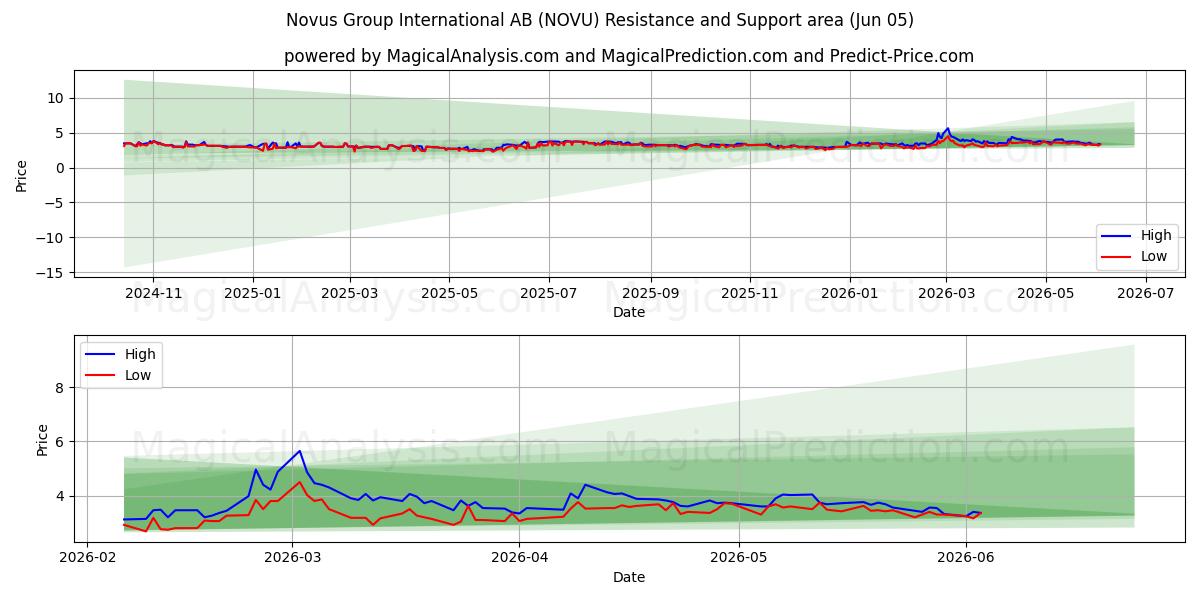Click the '2026-03' tick label on top chart
Image resolution: width=1200 pixels, height=600 pixels.
coord(946,293)
